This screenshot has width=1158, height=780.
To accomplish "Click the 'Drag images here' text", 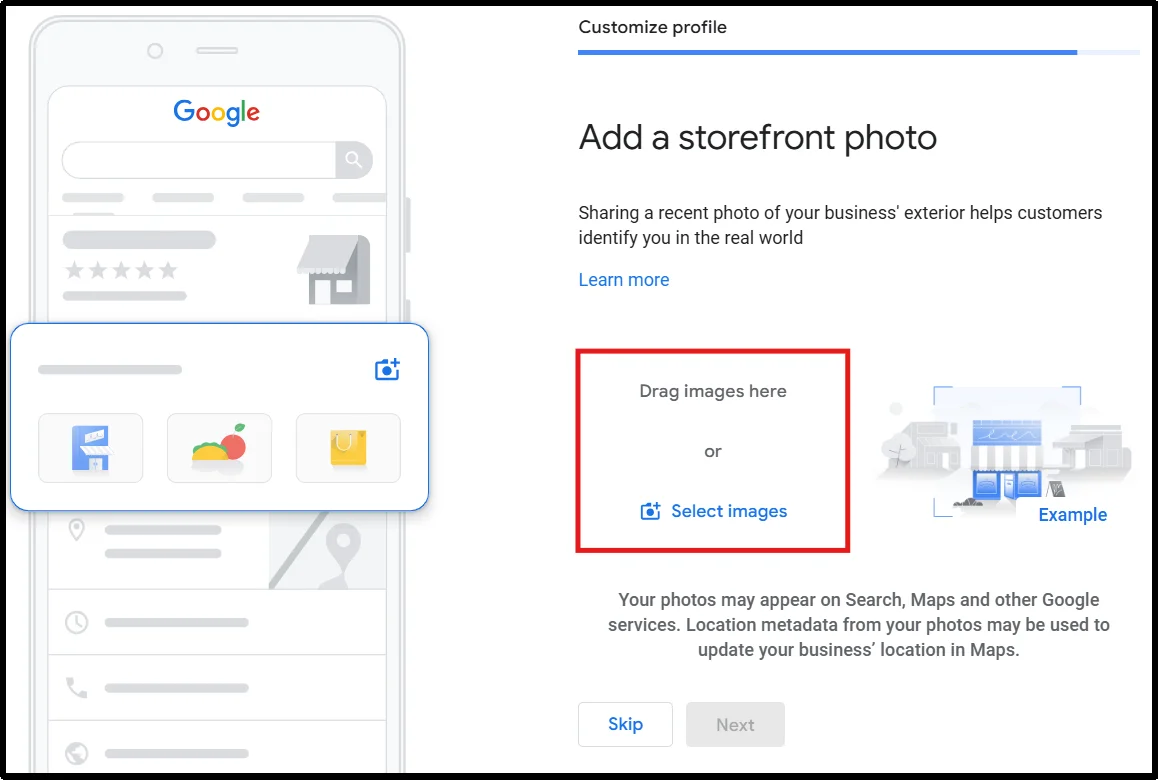I will pos(713,391).
